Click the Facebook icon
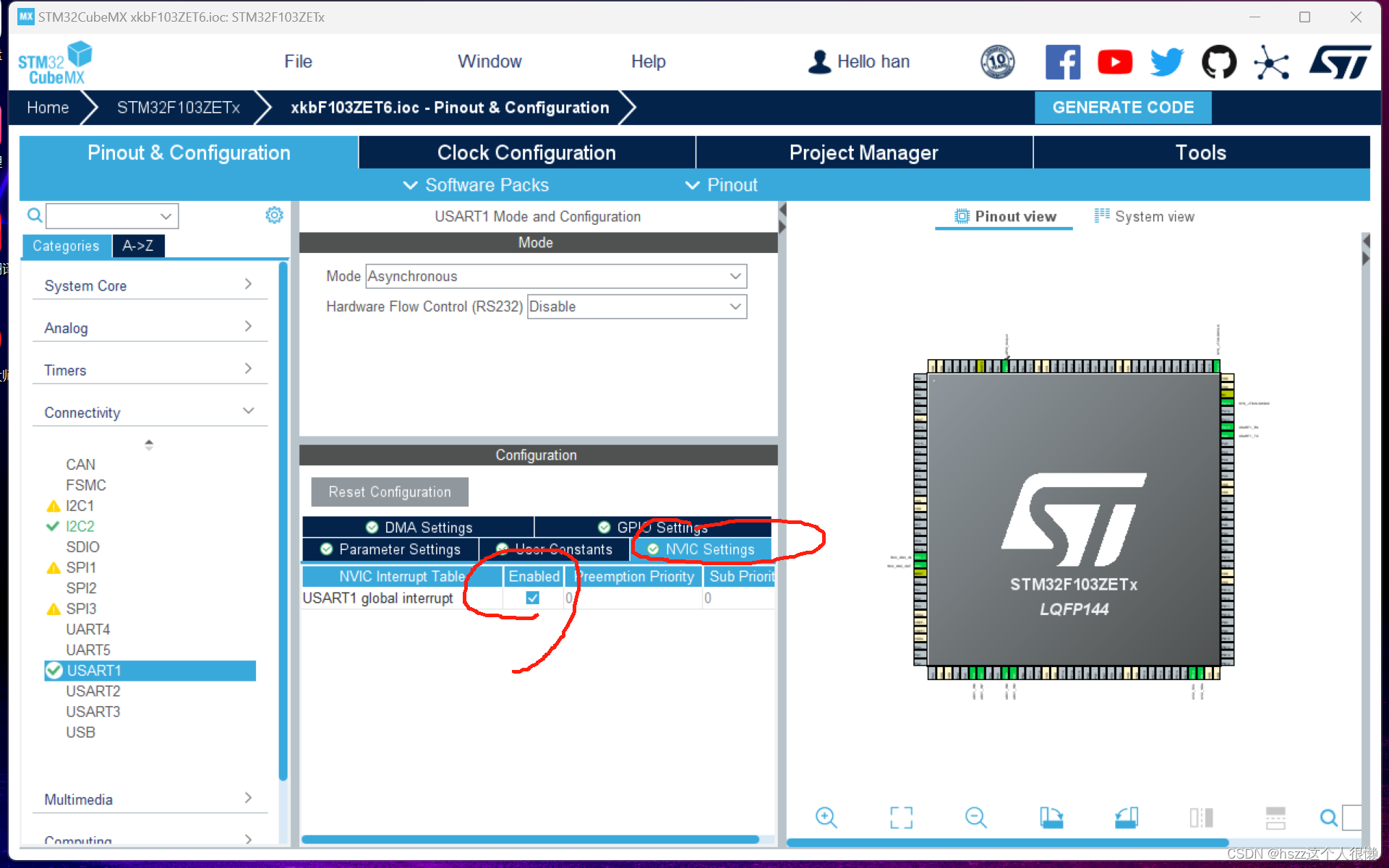Image resolution: width=1389 pixels, height=868 pixels. click(x=1063, y=62)
